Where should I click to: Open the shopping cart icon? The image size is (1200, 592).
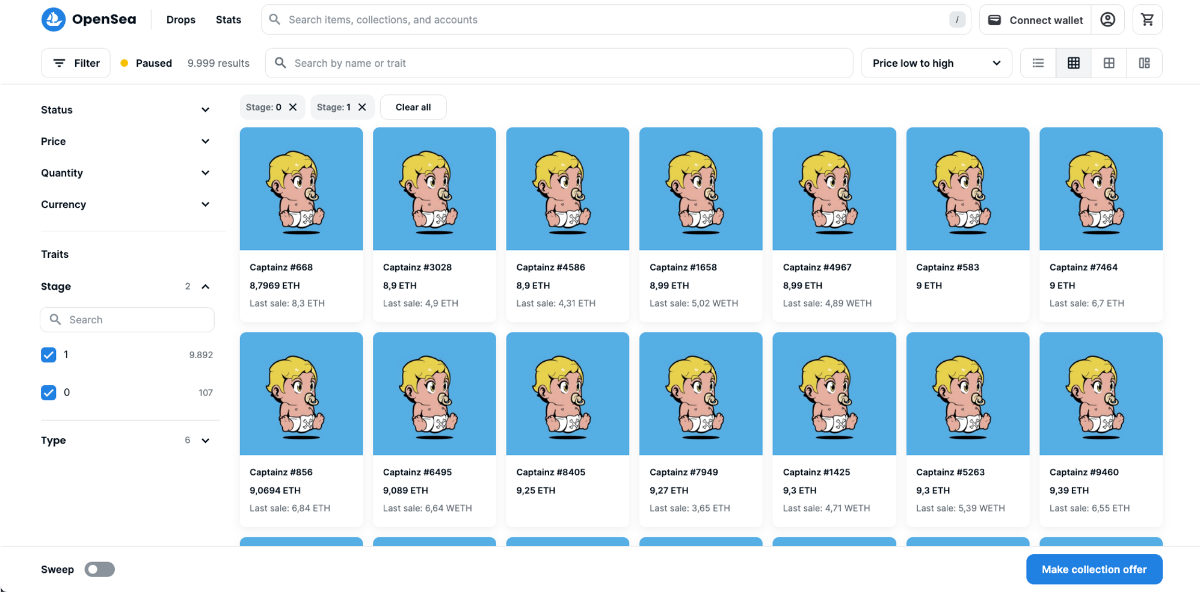pyautogui.click(x=1146, y=20)
